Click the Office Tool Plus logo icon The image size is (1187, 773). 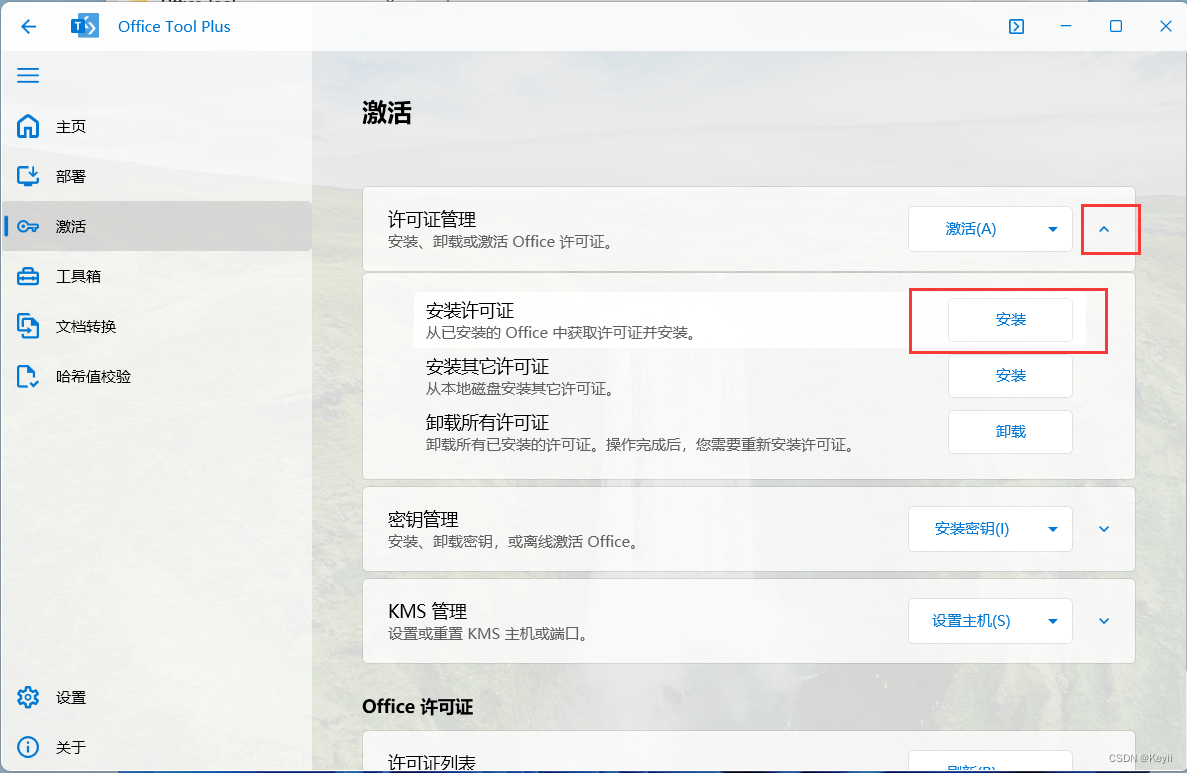coord(84,26)
